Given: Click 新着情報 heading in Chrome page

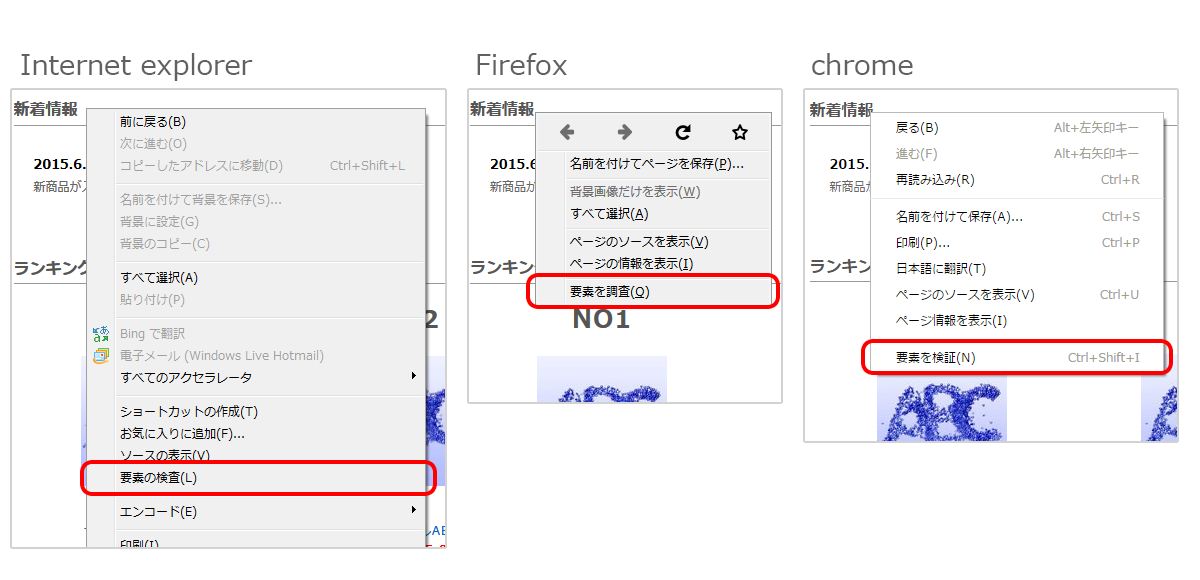Looking at the screenshot, I should tap(841, 109).
